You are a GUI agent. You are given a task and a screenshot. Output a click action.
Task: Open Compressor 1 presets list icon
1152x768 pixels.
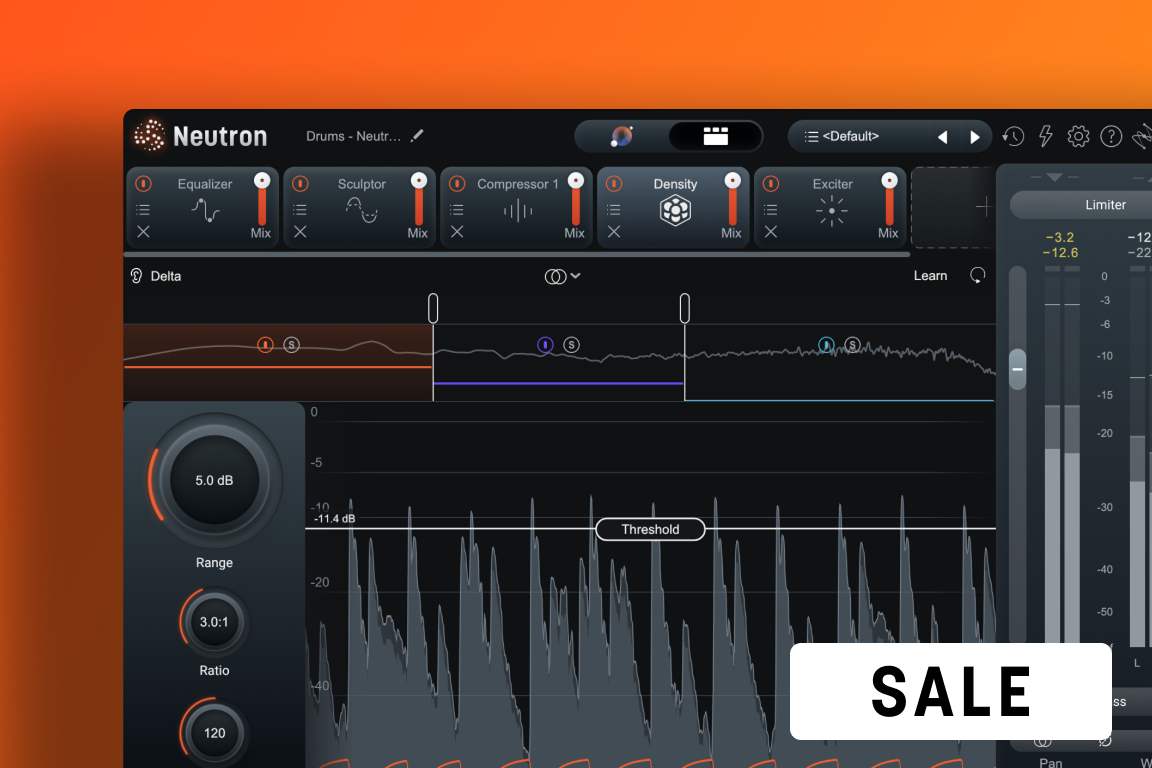pos(457,210)
